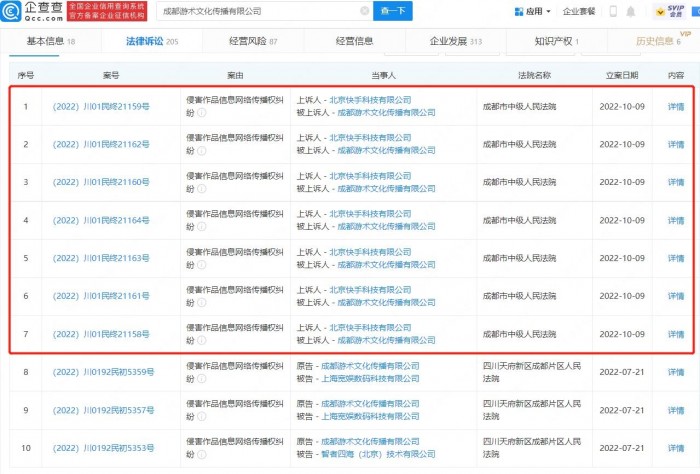Switch to 法律诉讼 tab
700x474 pixels.
(152, 42)
